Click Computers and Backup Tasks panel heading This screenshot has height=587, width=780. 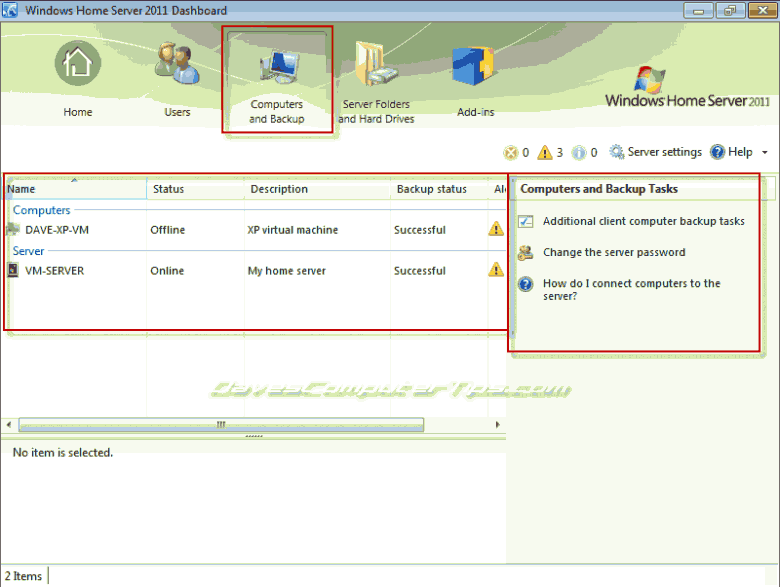point(599,189)
